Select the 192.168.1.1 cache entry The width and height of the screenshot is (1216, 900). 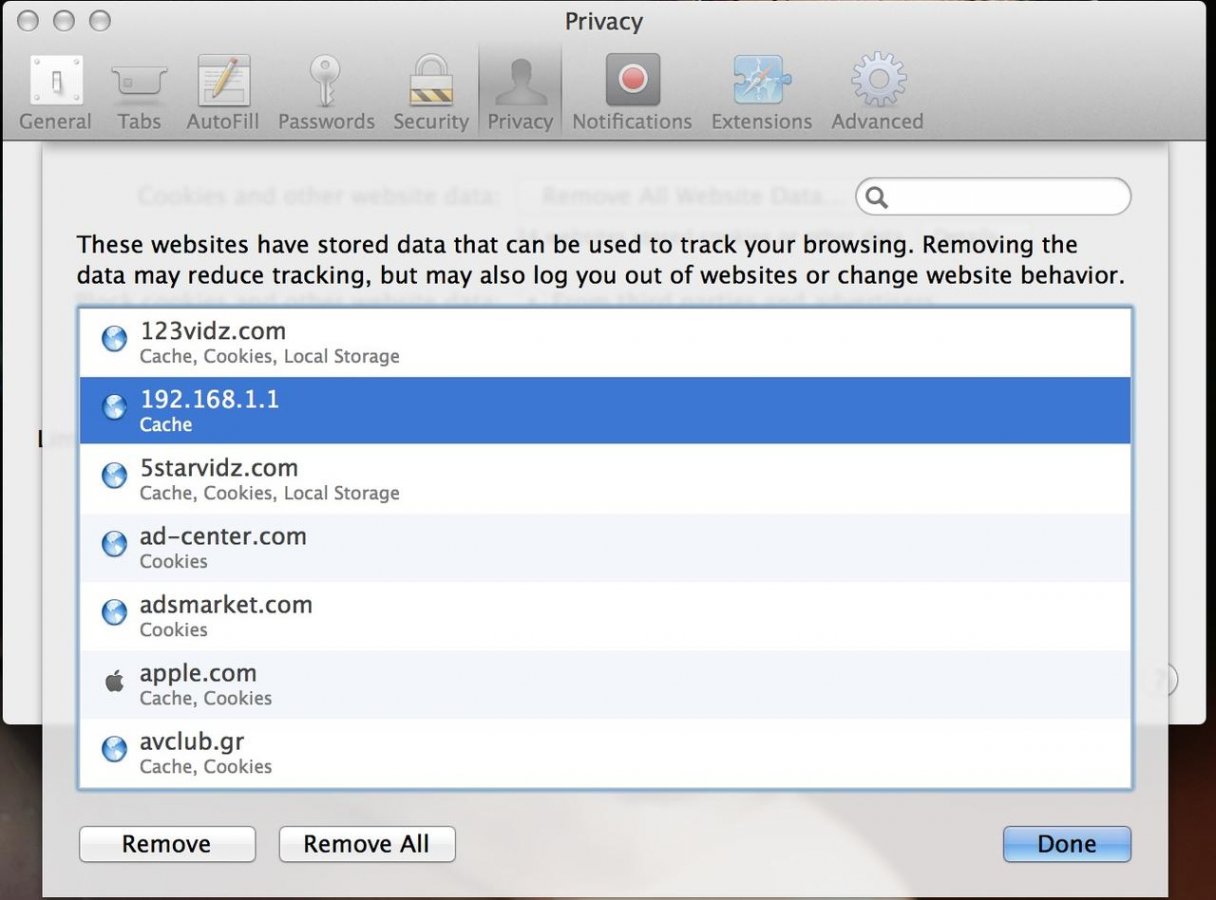tap(605, 410)
